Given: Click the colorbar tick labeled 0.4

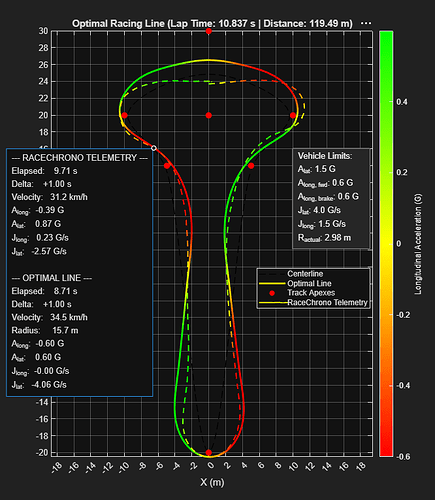Looking at the screenshot, I should (402, 102).
